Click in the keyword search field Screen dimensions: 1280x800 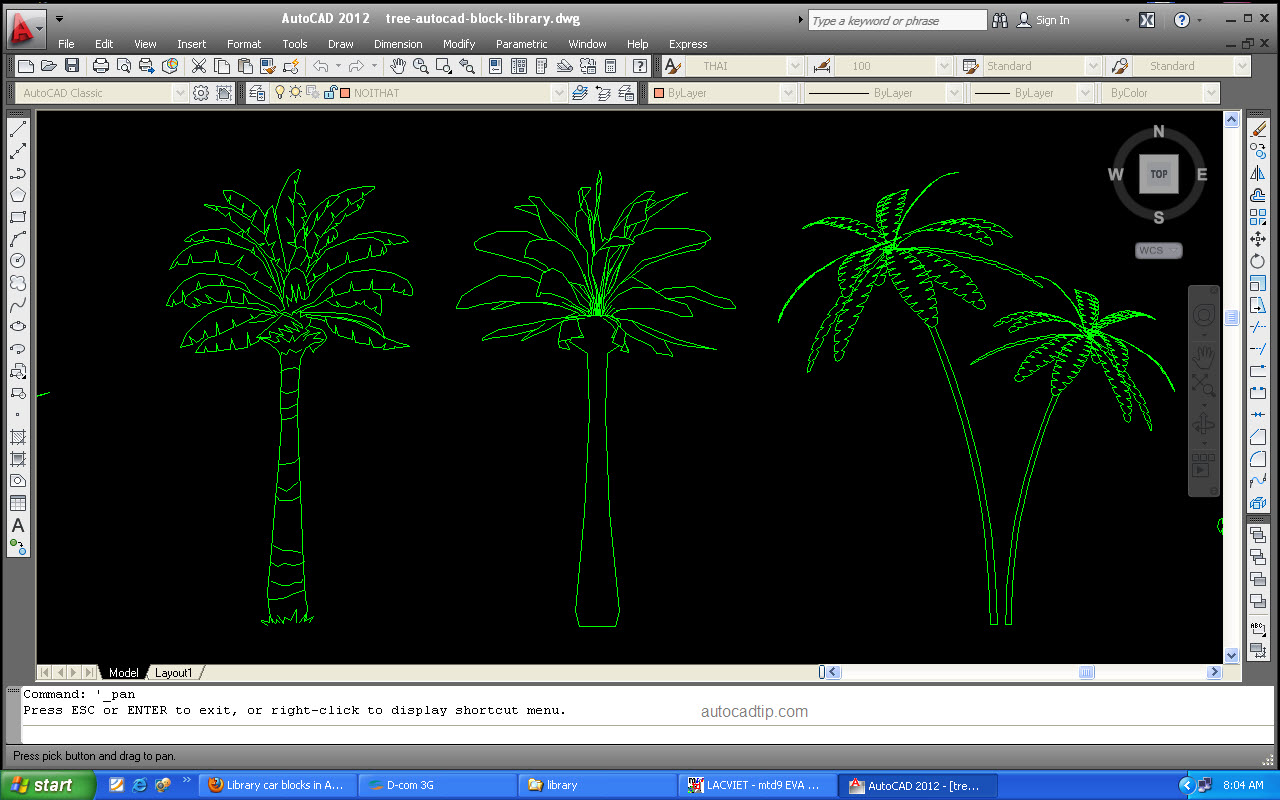pyautogui.click(x=897, y=20)
